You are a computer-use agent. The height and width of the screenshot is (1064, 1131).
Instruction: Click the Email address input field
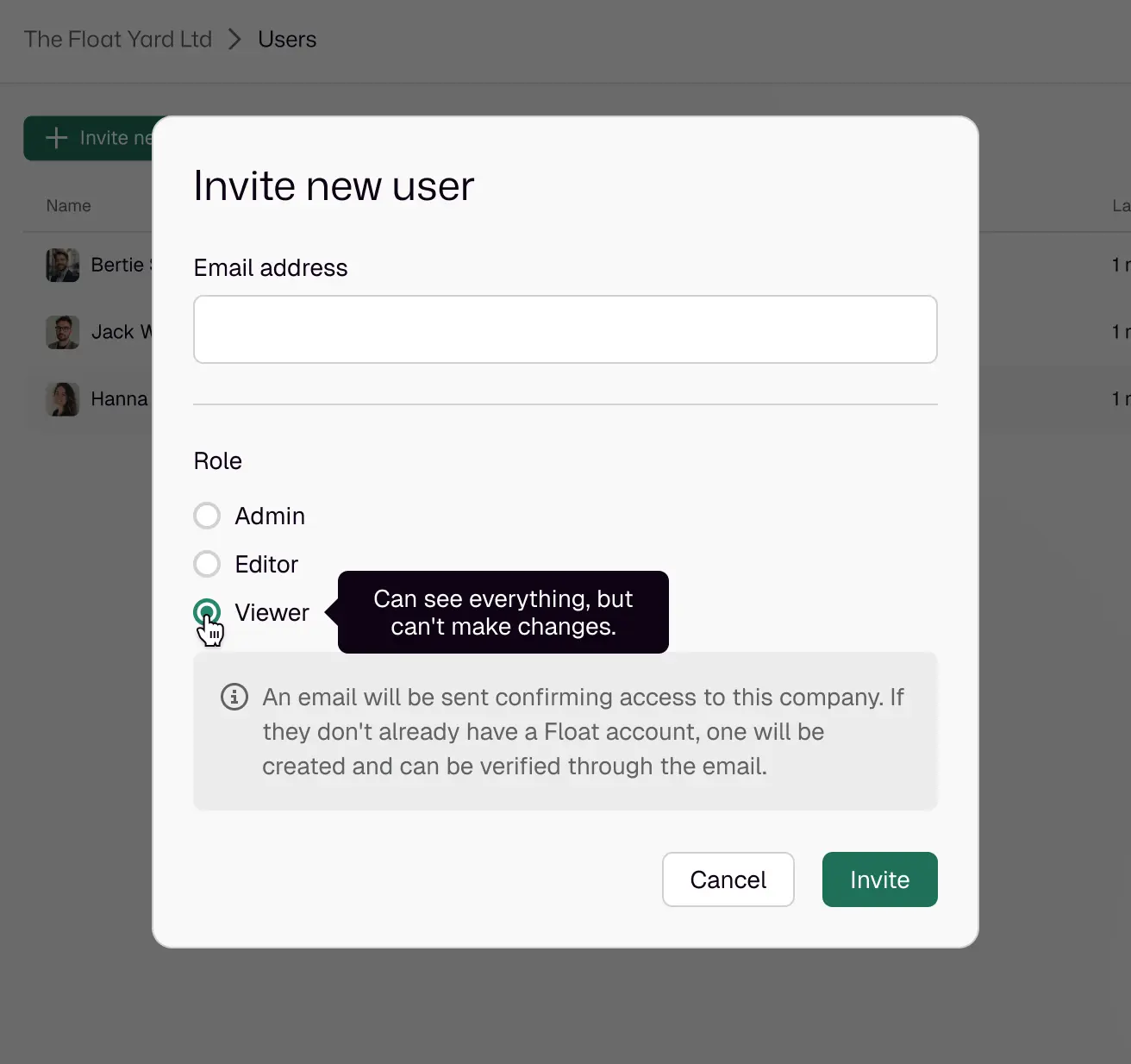[x=565, y=329]
